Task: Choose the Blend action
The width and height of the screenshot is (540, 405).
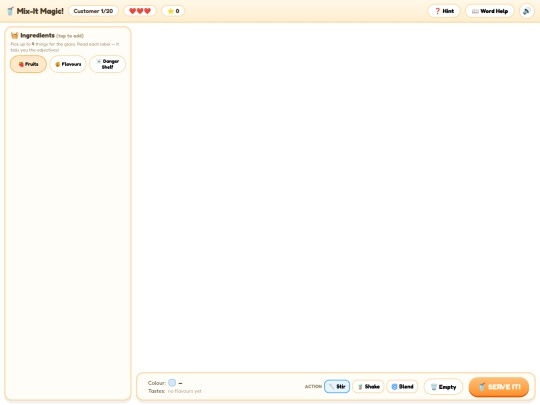Action: [402, 386]
